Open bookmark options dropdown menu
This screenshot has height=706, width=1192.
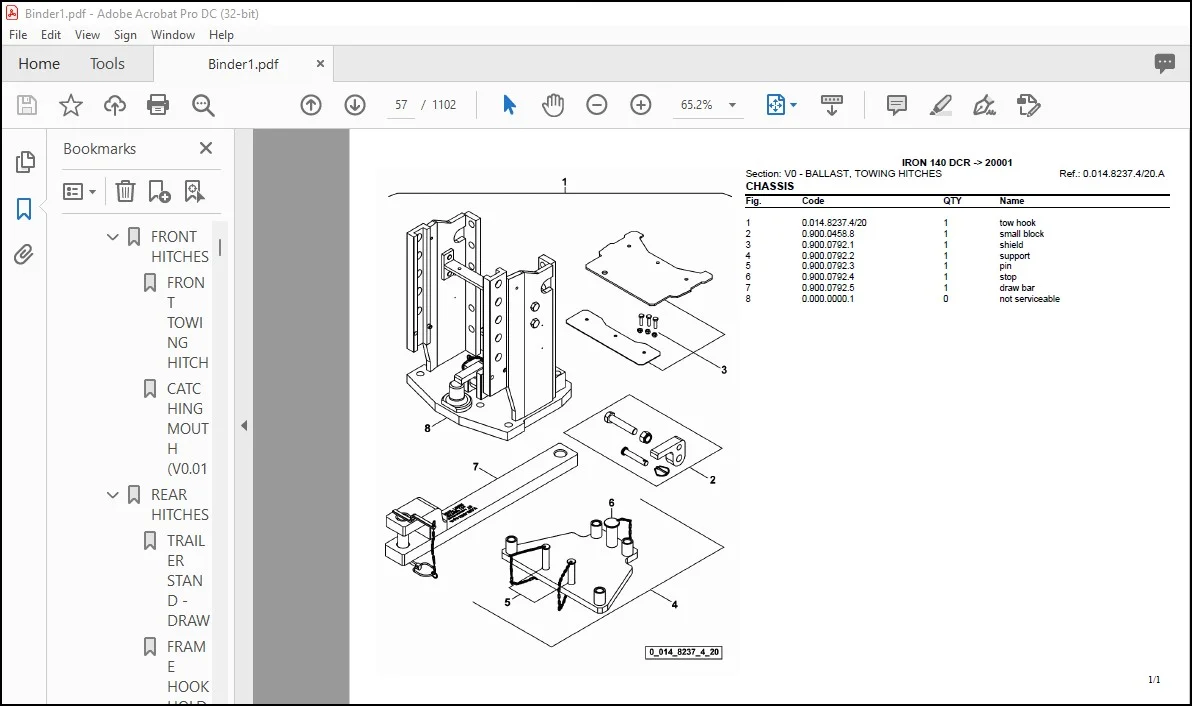coord(79,192)
